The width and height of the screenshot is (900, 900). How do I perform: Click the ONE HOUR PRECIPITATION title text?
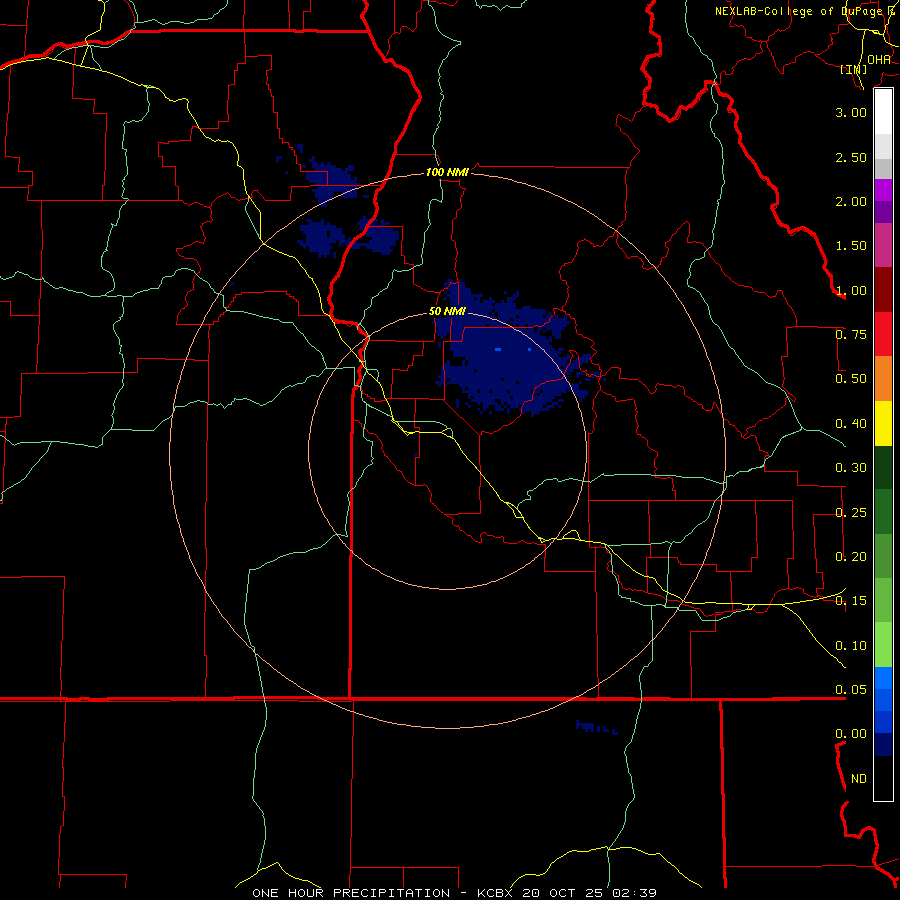tap(351, 893)
